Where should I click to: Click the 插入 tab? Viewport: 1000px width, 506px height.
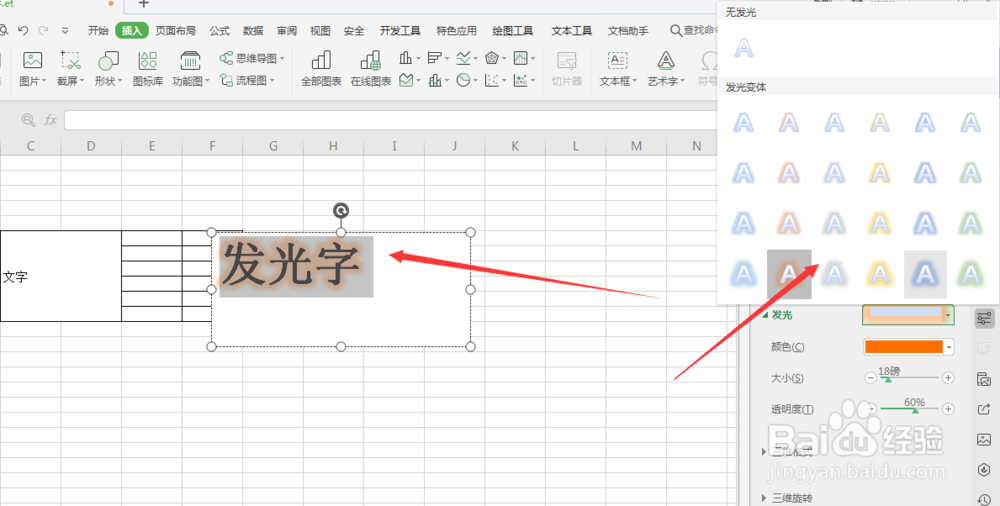point(132,30)
